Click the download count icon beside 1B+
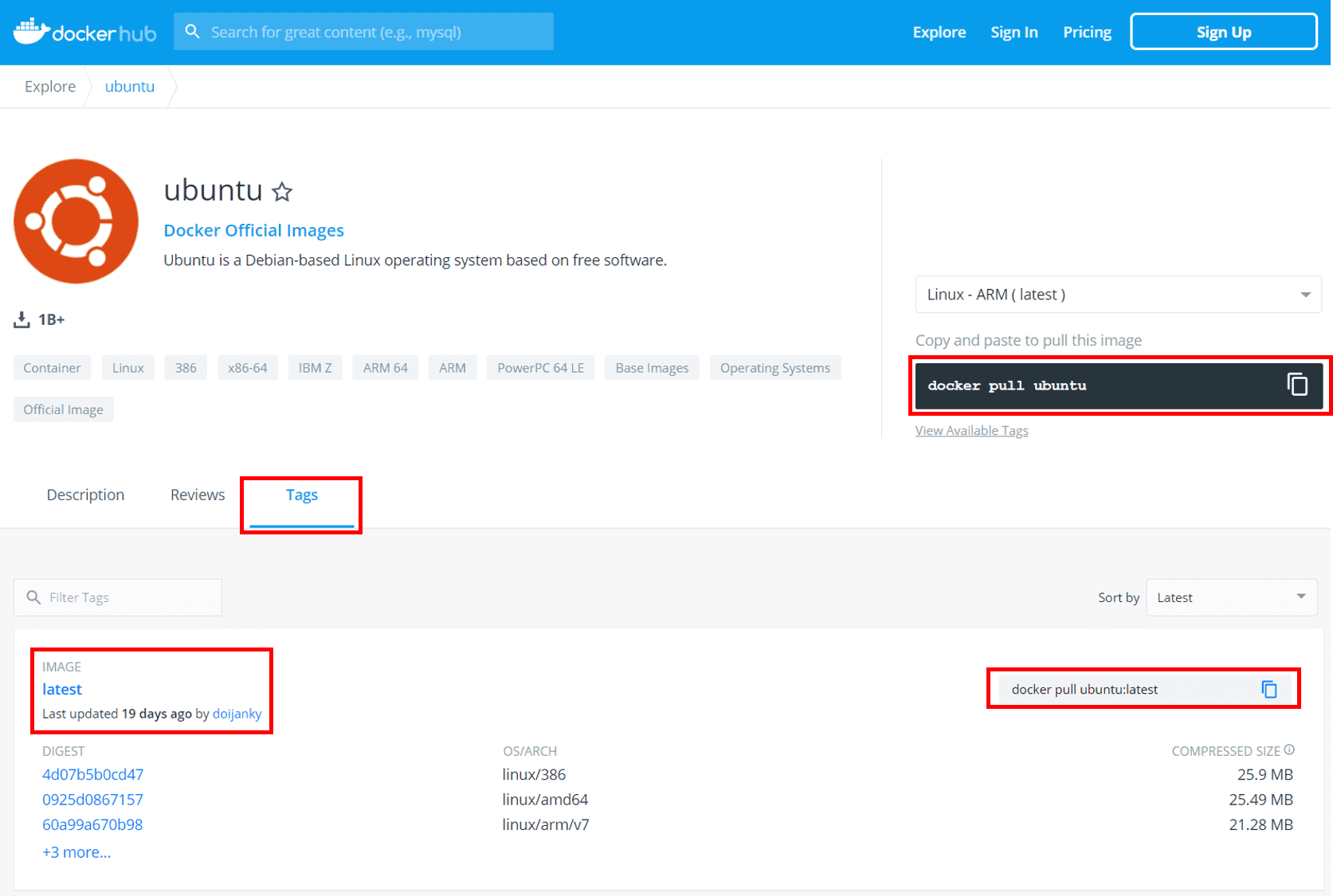 22,319
